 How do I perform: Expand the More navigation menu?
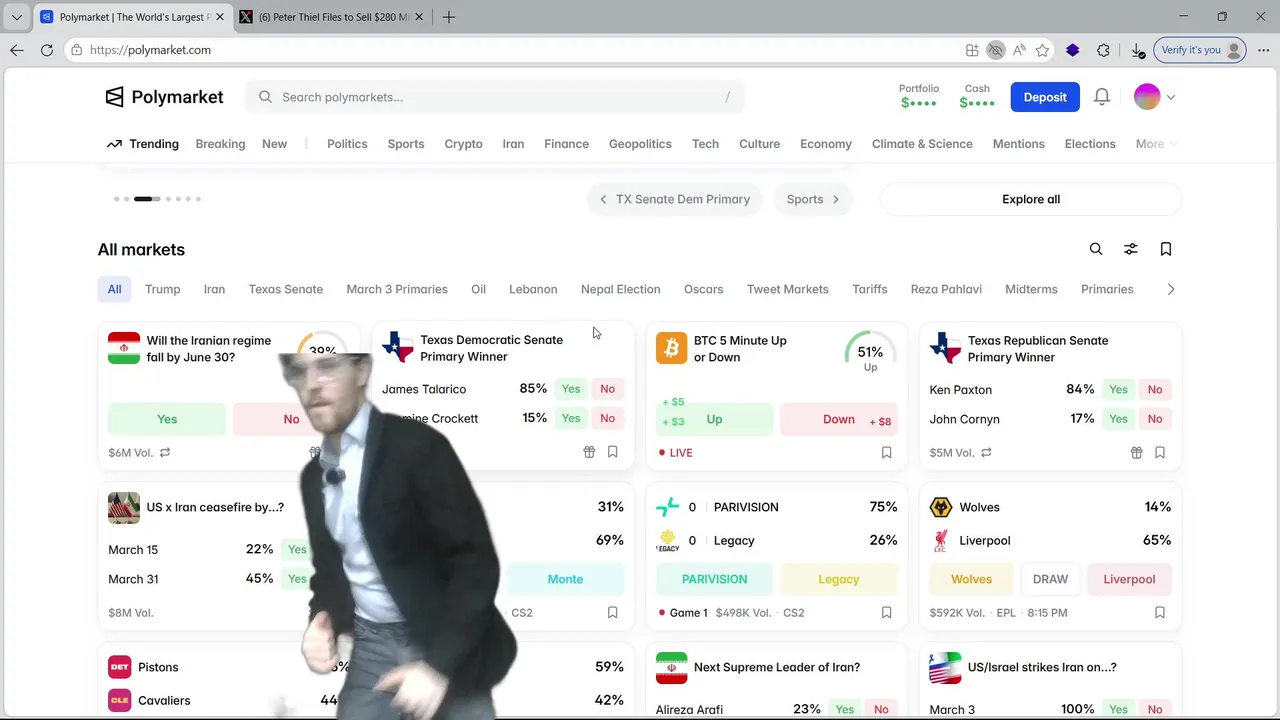1156,144
